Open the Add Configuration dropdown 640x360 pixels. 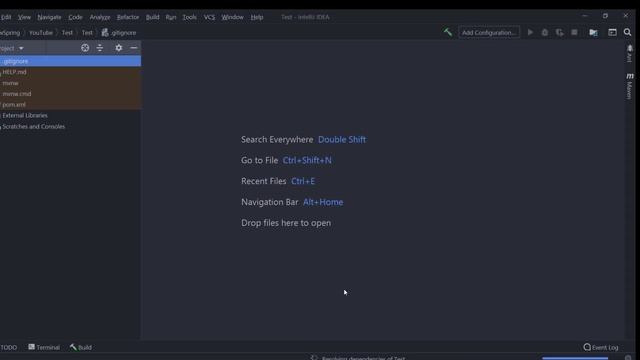point(489,32)
